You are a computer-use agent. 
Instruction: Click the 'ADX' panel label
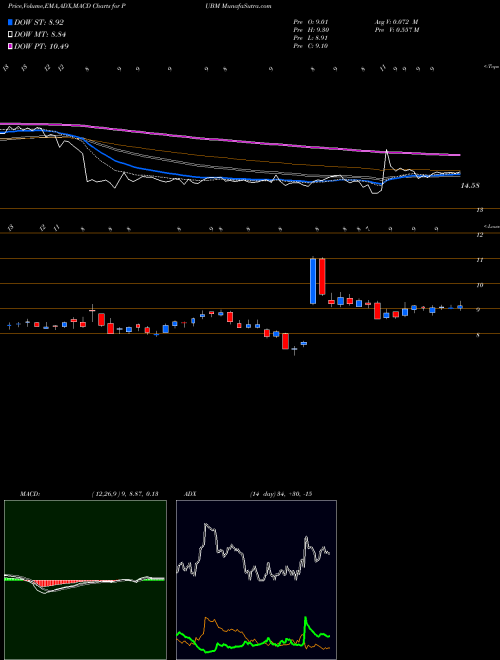pyautogui.click(x=190, y=494)
